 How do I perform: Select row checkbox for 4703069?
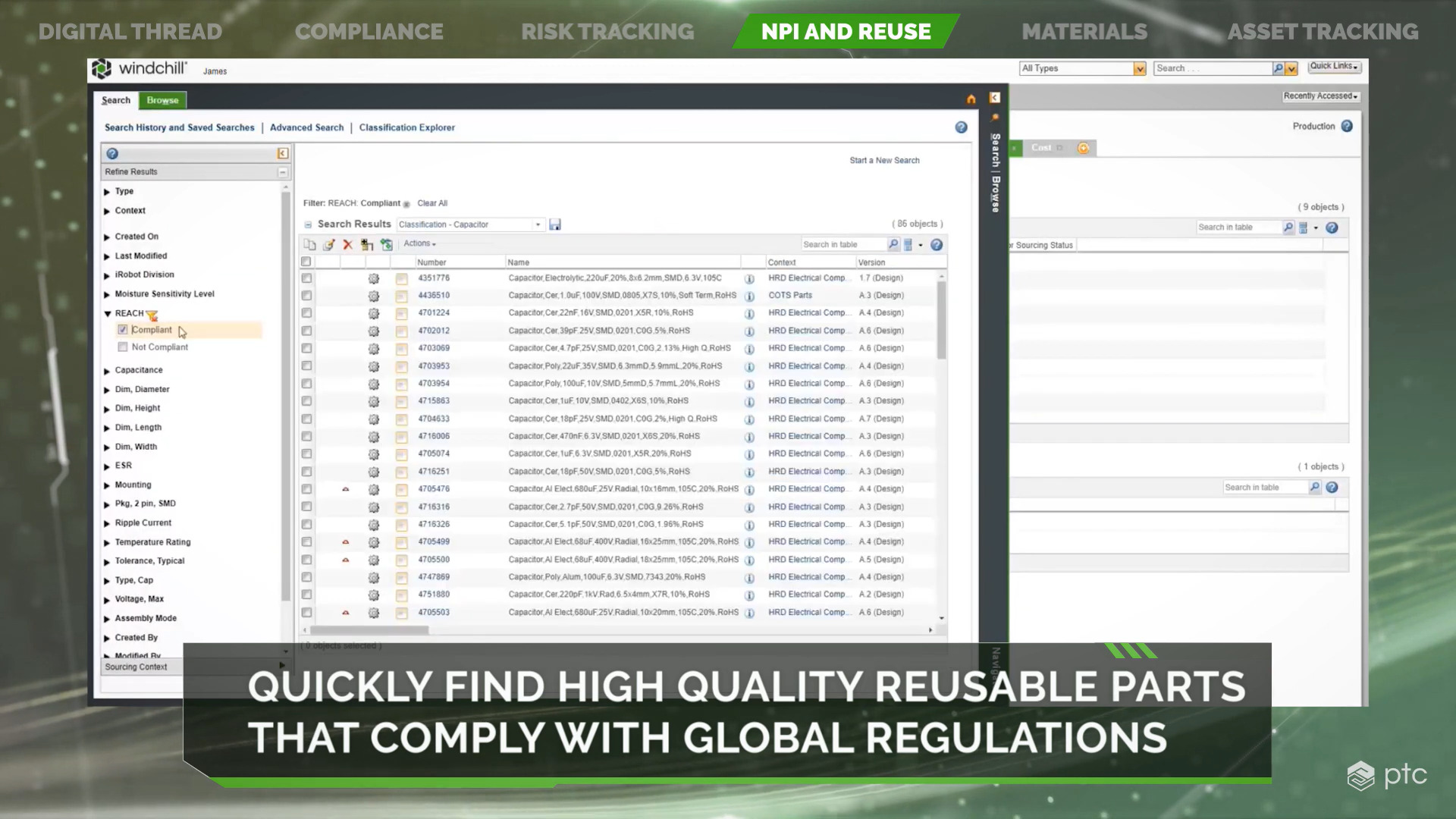[x=306, y=348]
